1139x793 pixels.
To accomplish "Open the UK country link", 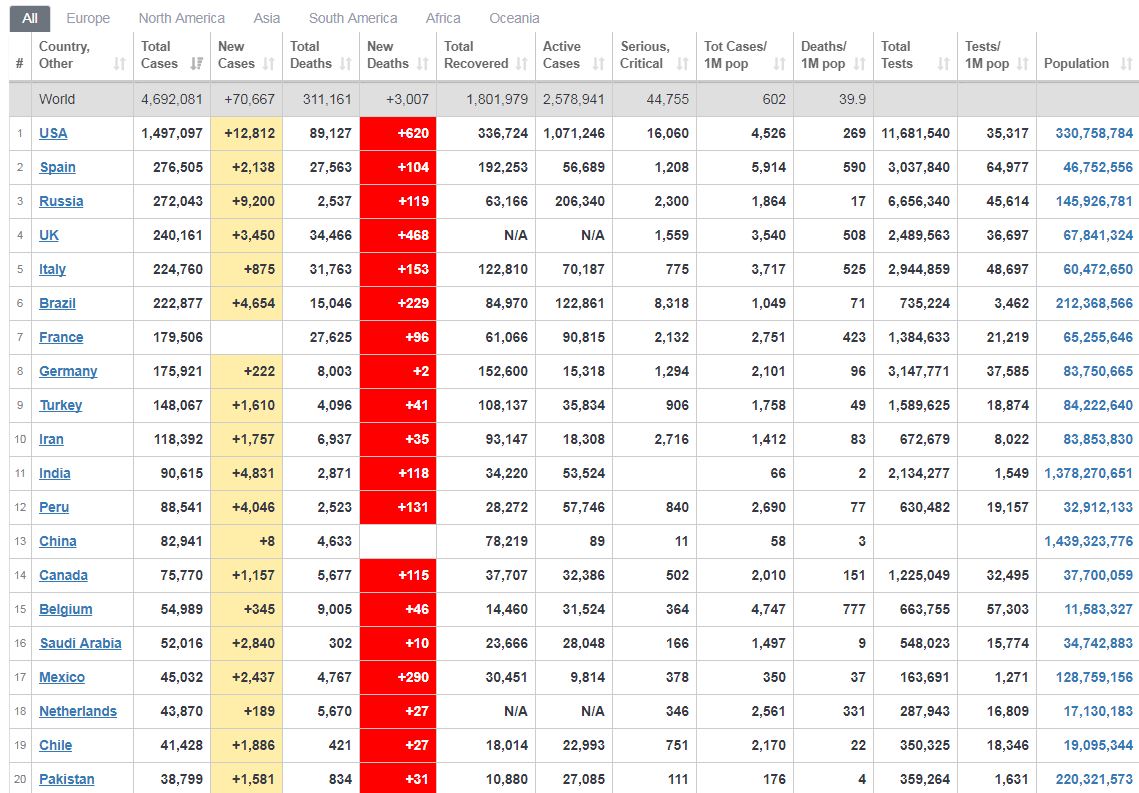I will pos(49,235).
